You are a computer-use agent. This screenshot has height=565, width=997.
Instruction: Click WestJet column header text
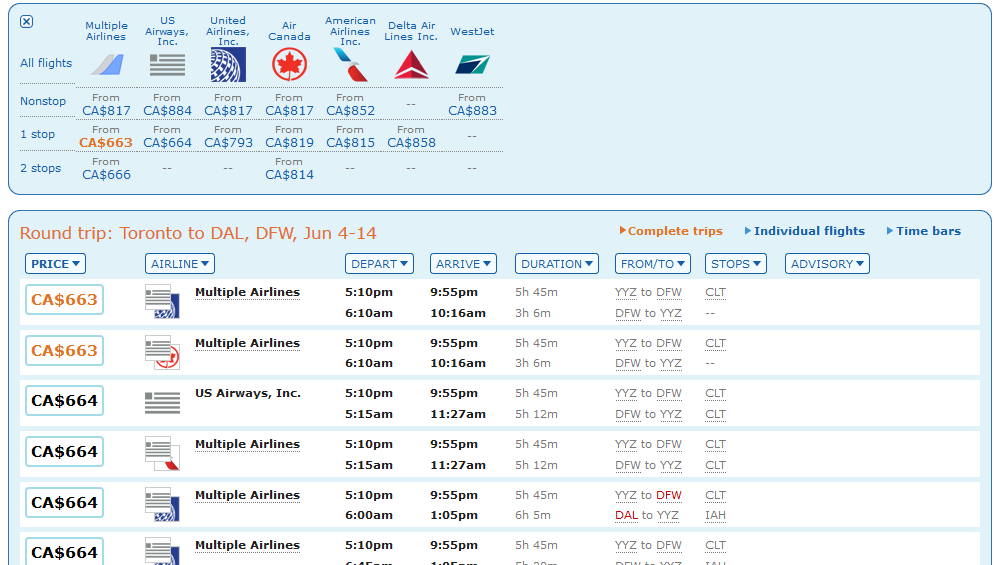(472, 32)
